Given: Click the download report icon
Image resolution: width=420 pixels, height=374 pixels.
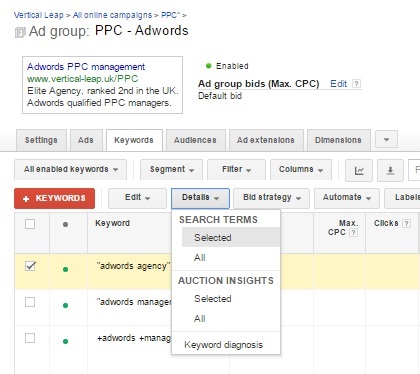Looking at the screenshot, I should tap(390, 171).
